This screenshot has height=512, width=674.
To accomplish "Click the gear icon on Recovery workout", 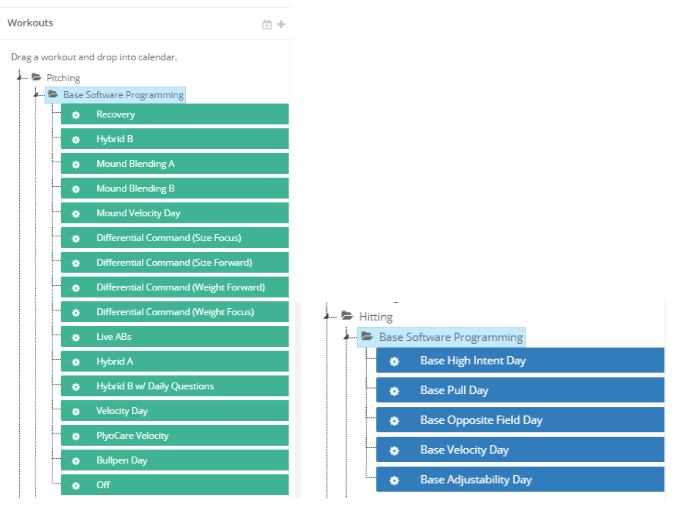I will [x=76, y=115].
